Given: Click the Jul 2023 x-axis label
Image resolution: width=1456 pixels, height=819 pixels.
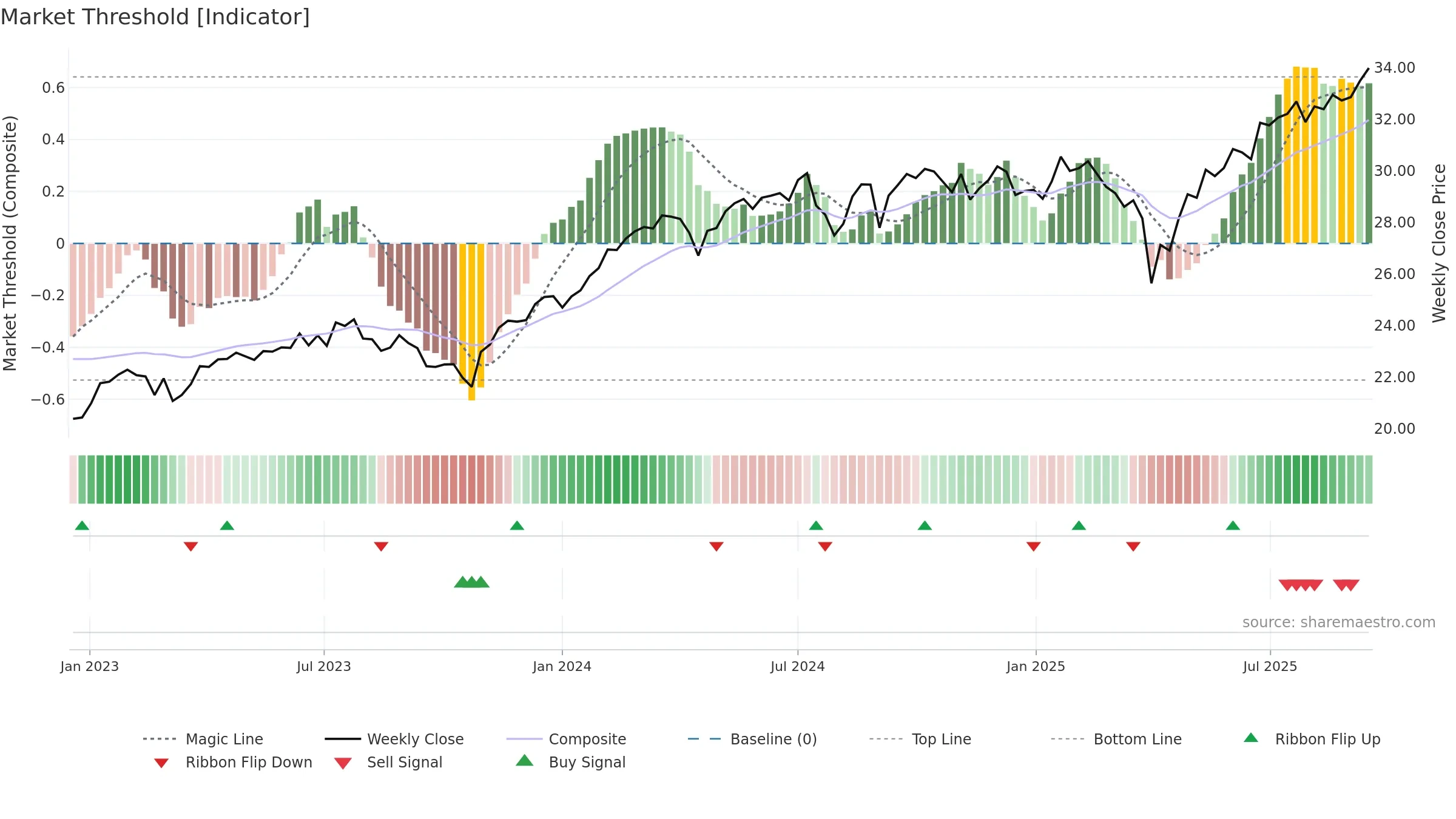Looking at the screenshot, I should (324, 666).
